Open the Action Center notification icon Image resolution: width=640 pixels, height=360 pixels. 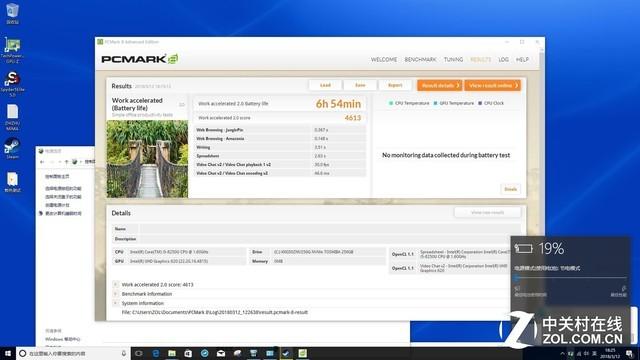[629, 353]
